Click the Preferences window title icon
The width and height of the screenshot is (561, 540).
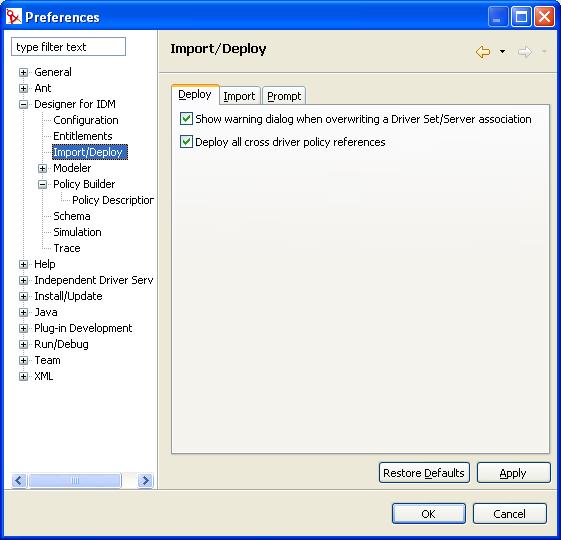(14, 16)
